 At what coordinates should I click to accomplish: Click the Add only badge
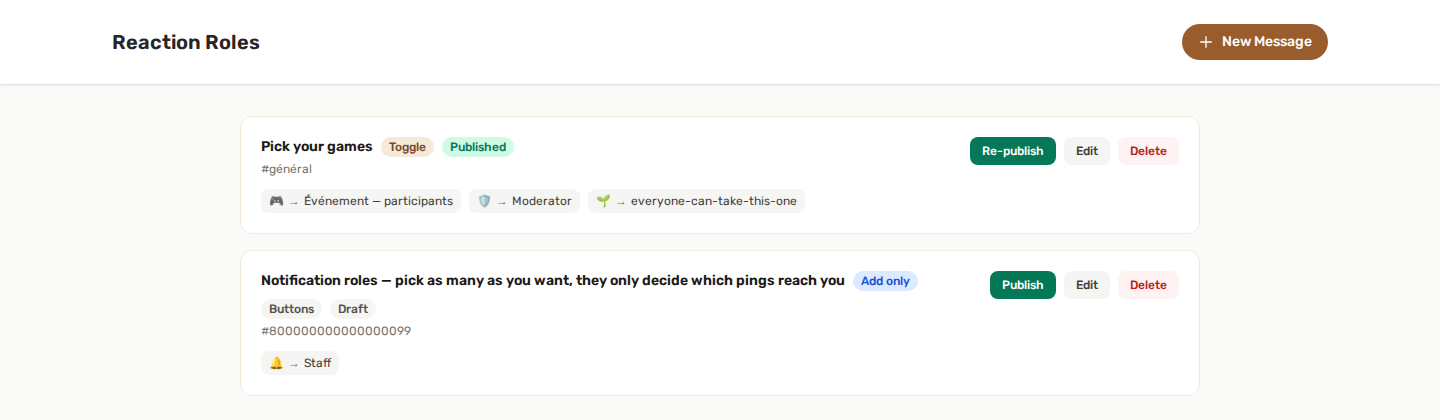(x=885, y=281)
